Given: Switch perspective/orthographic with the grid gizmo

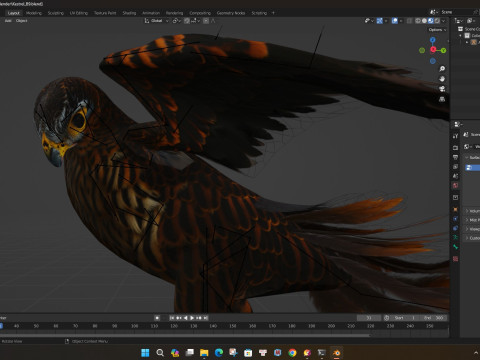Looking at the screenshot, I should pos(442,99).
